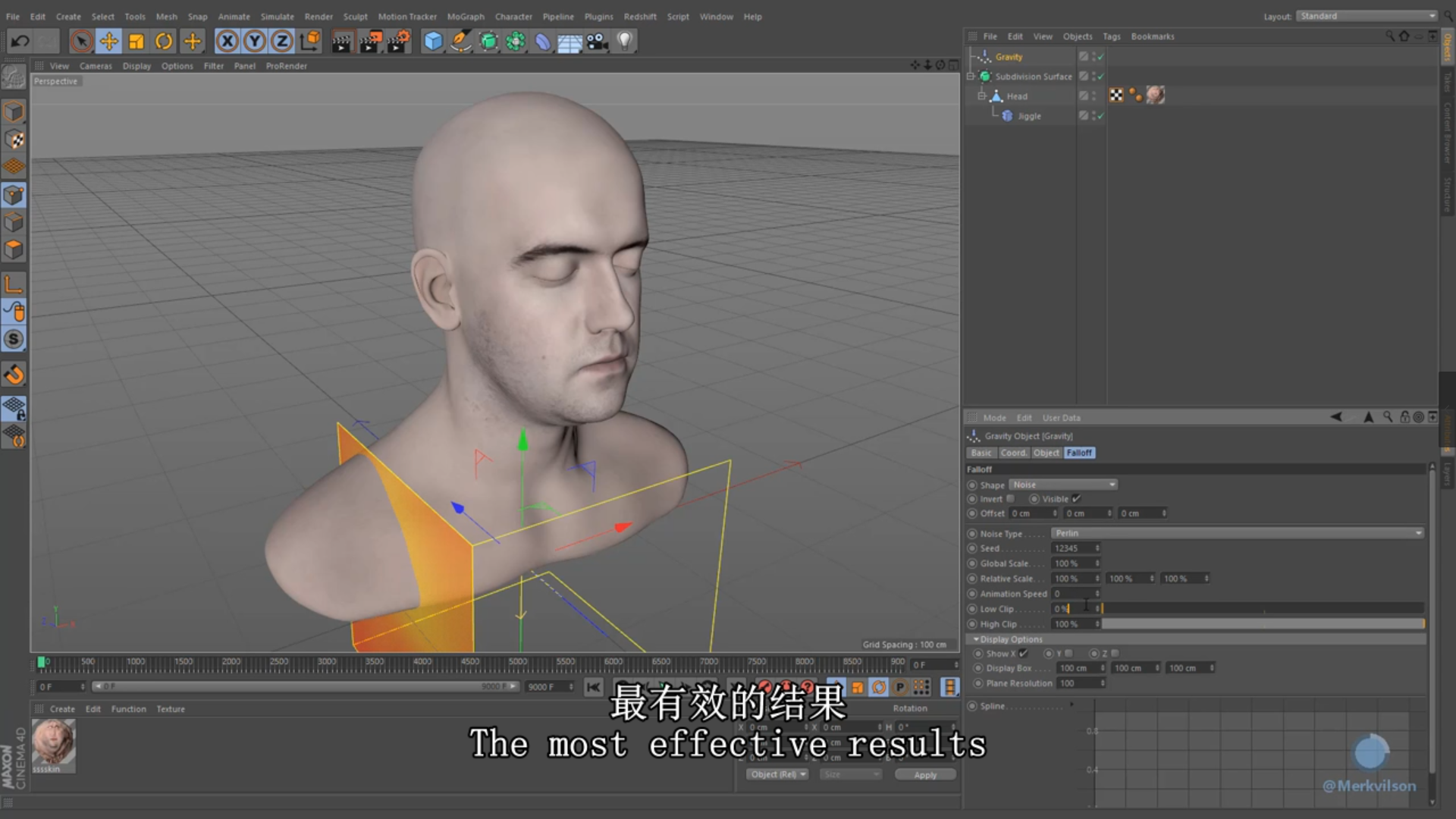Toggle the Show Y checkbox
1456x819 pixels.
1068,653
